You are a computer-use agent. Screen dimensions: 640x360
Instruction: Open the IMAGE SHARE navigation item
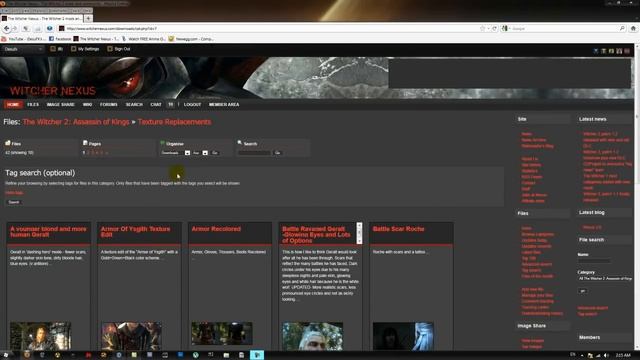(x=60, y=104)
